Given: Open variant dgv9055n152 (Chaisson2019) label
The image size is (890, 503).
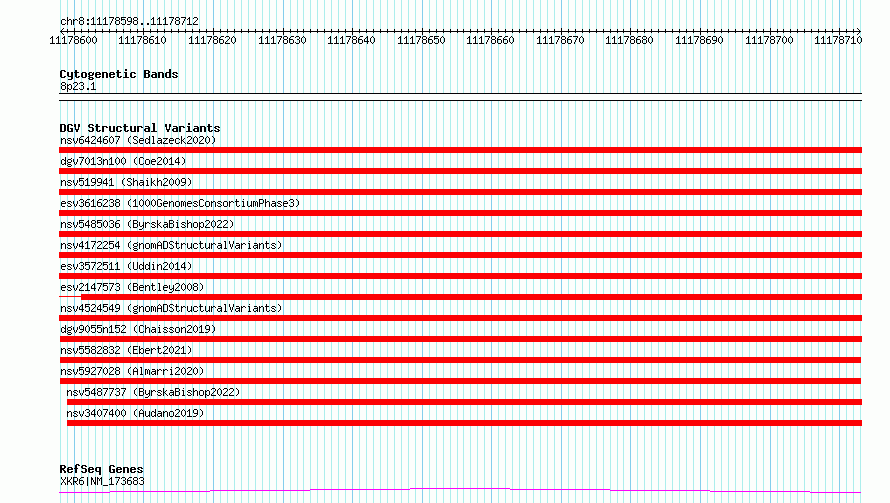Looking at the screenshot, I should click(138, 329).
